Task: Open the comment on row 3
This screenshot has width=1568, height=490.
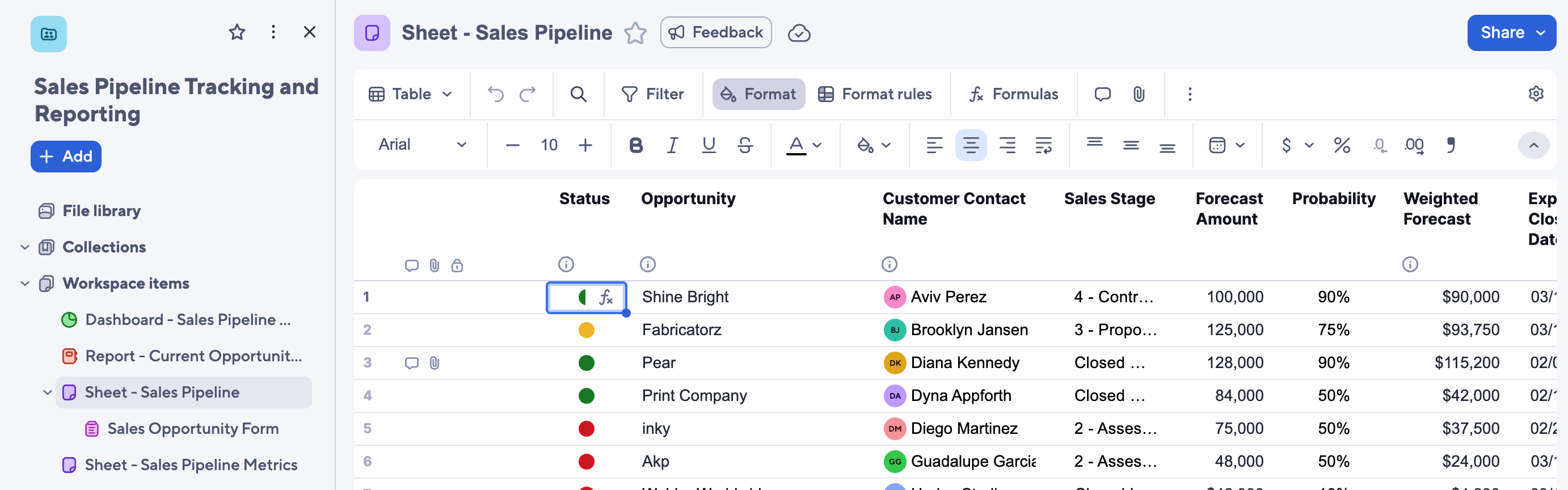Action: [411, 363]
